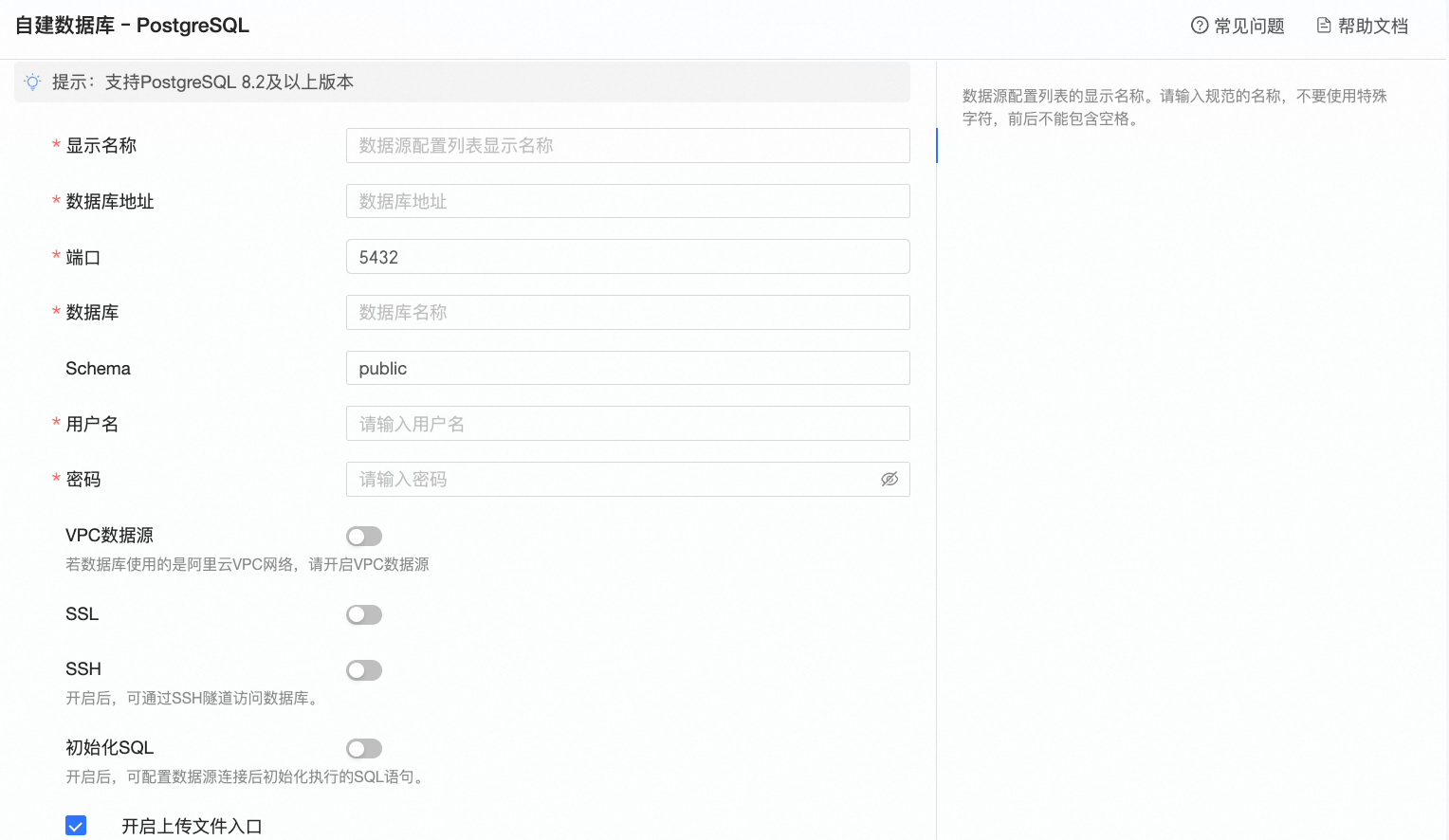
Task: Click the 数据源配置列表的显示名称 help description
Action: (1175, 107)
